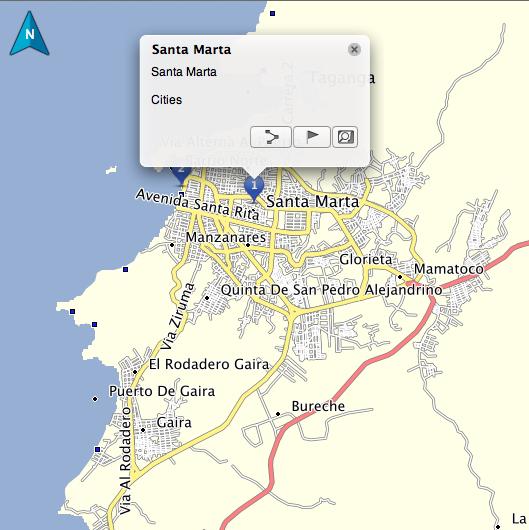Select the Mamatoco place dot
Viewport: 529px width, 530px height.
pos(400,277)
